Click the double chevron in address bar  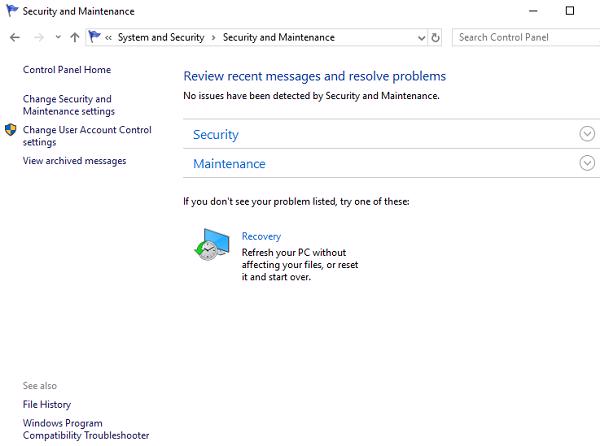108,37
